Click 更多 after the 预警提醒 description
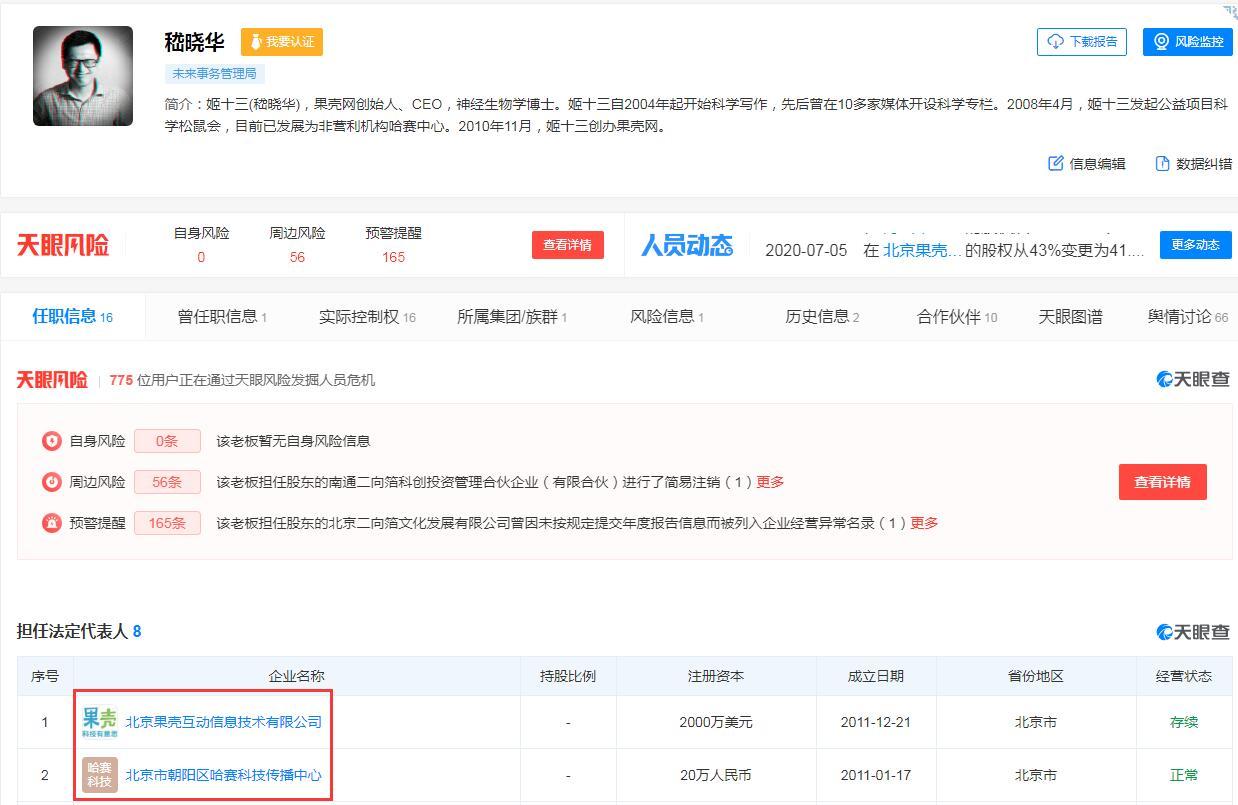The width and height of the screenshot is (1238, 805). 924,523
